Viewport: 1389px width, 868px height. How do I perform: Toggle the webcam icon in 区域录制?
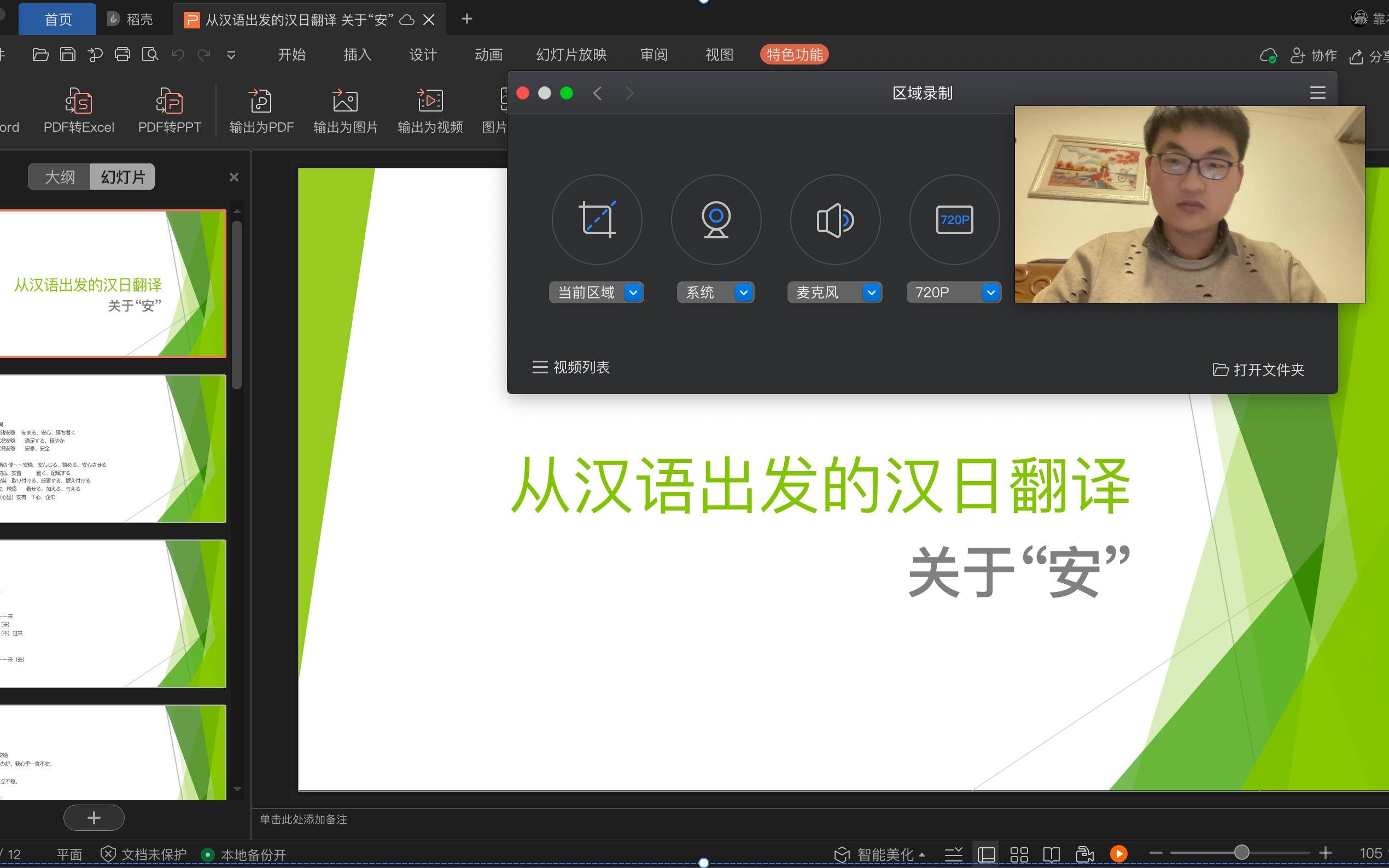(x=716, y=220)
